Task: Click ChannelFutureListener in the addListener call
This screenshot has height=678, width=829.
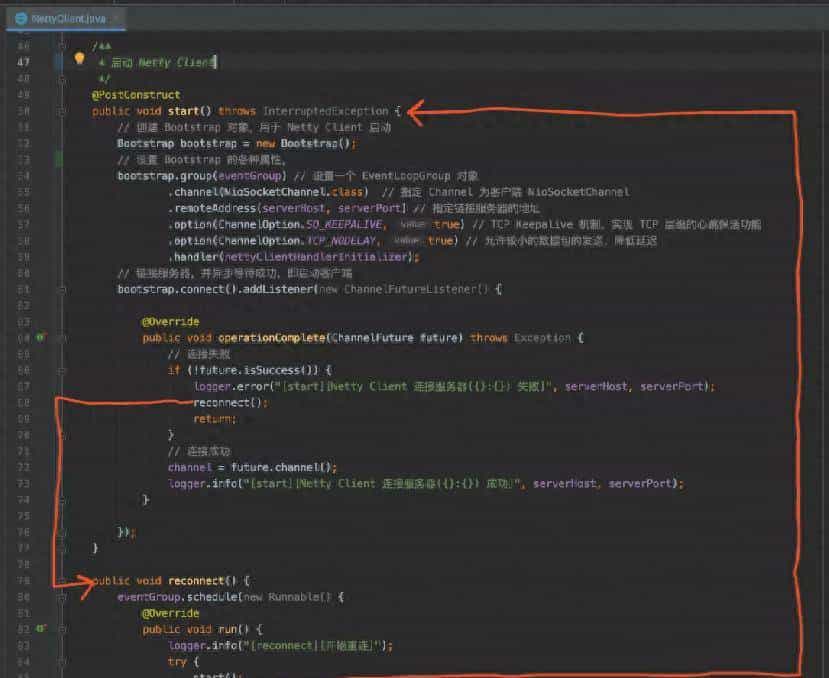Action: point(410,289)
